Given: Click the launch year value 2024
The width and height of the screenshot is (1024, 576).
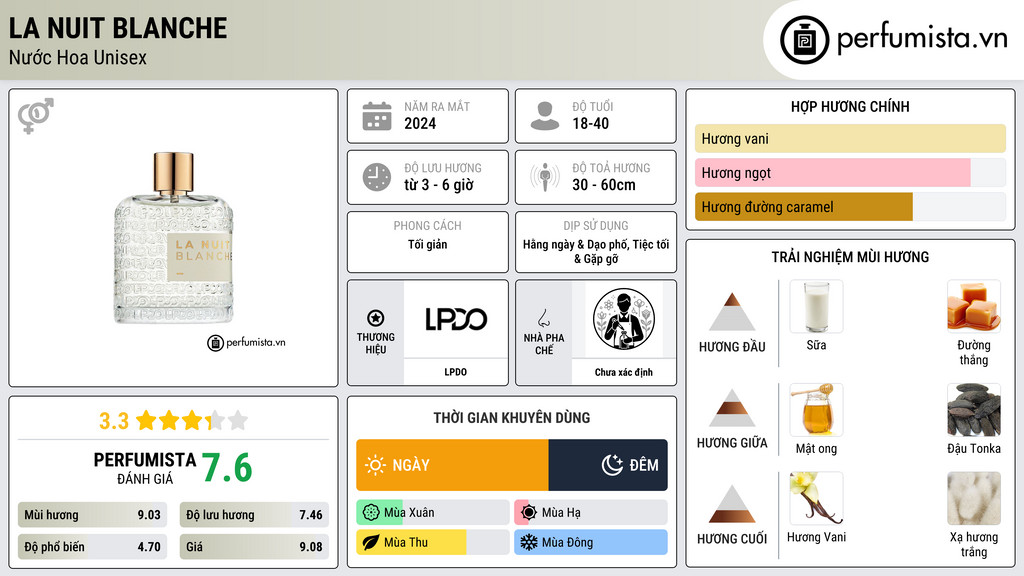Looking at the screenshot, I should point(420,123).
